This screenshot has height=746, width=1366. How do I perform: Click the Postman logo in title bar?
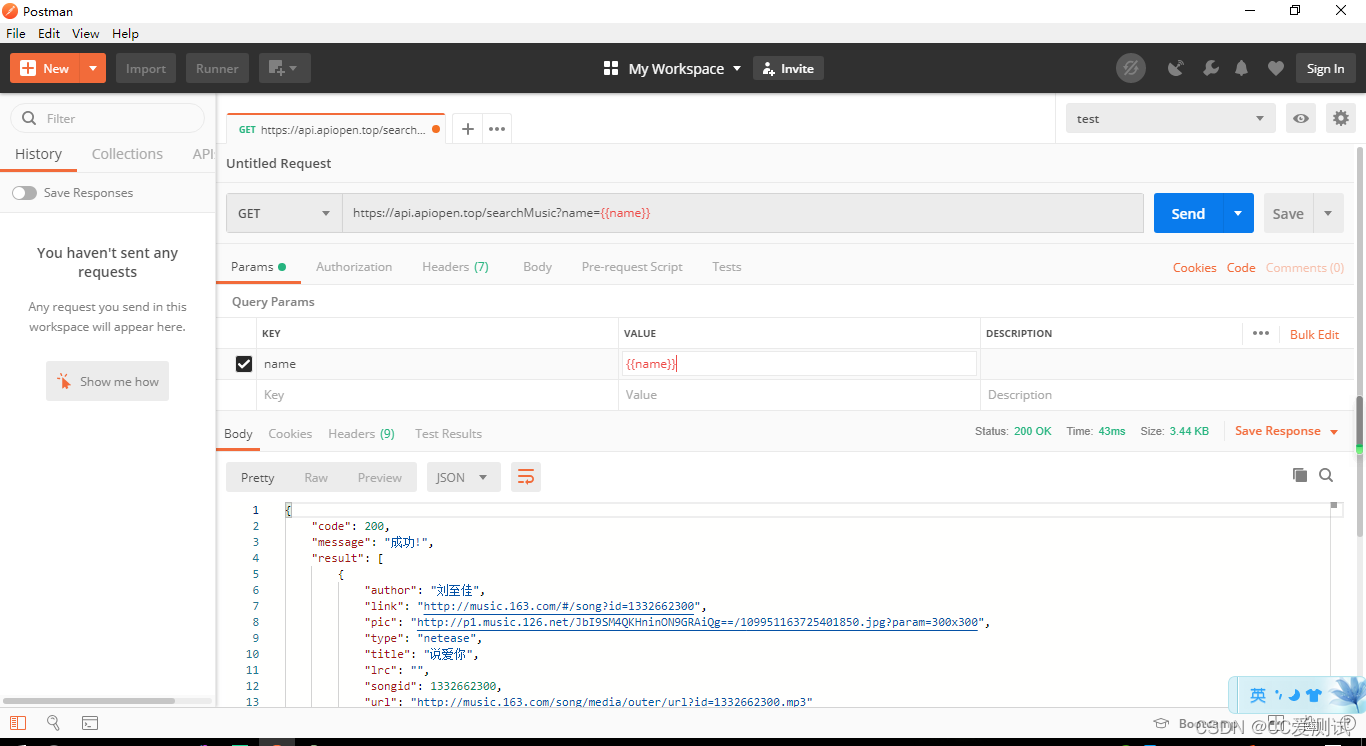10,11
